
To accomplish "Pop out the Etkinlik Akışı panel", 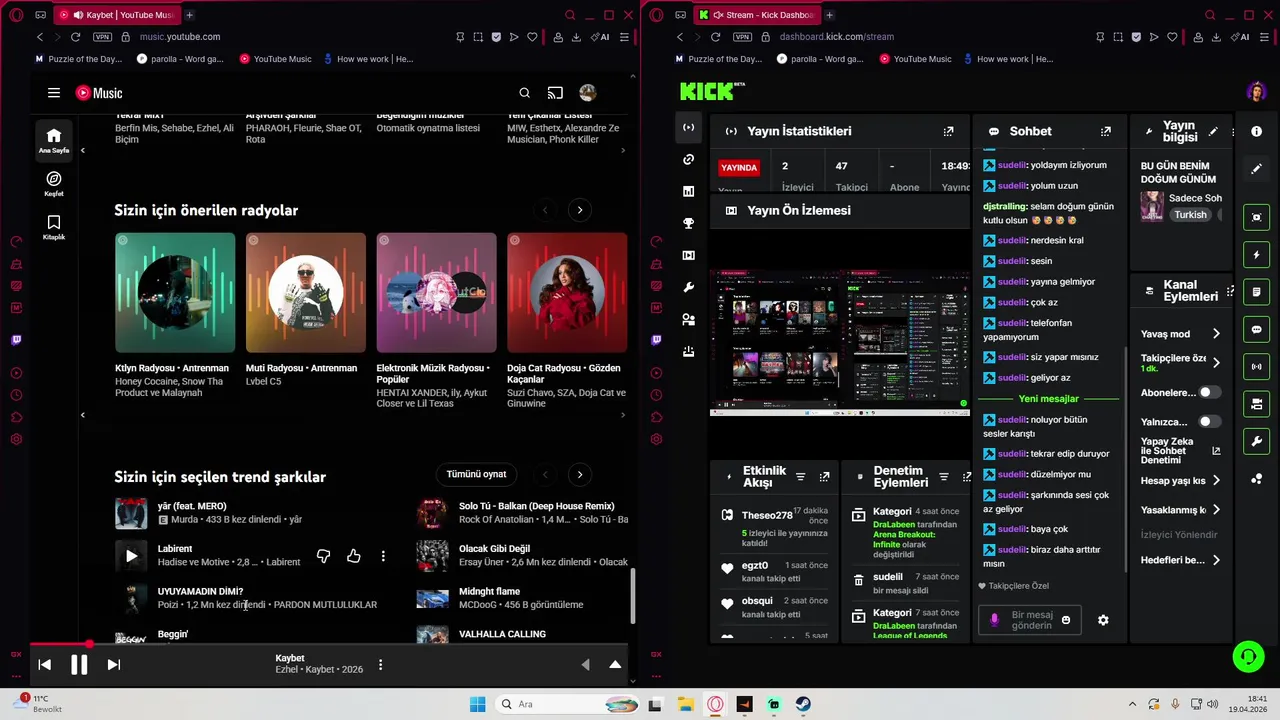I will [x=824, y=477].
